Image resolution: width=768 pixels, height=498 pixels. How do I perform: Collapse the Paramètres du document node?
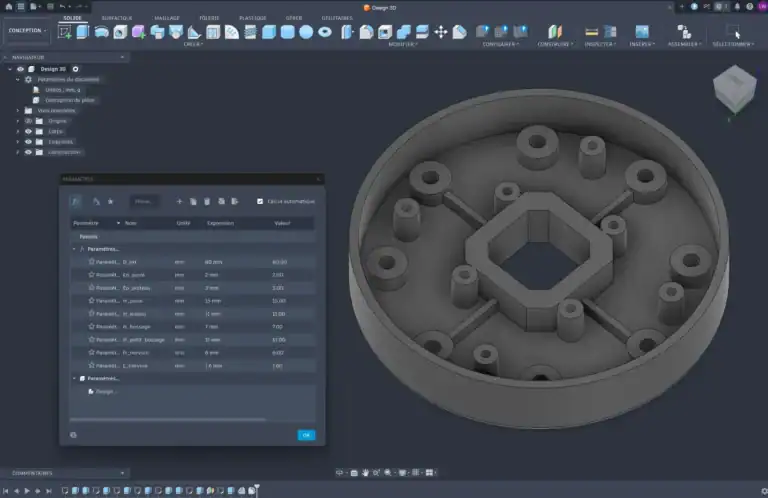point(18,79)
